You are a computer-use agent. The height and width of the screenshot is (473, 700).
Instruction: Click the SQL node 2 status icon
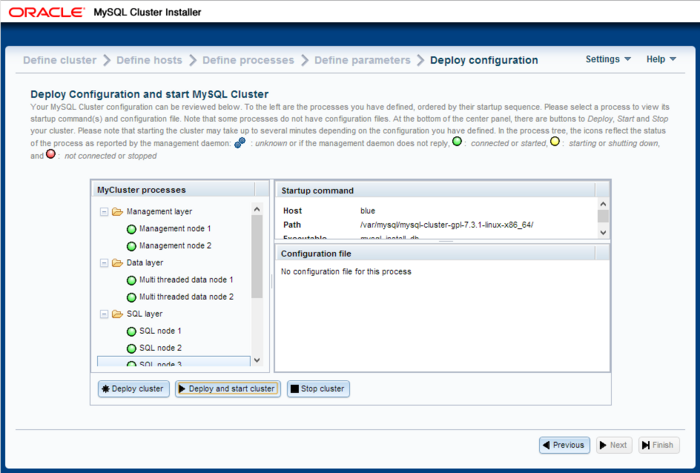(131, 348)
